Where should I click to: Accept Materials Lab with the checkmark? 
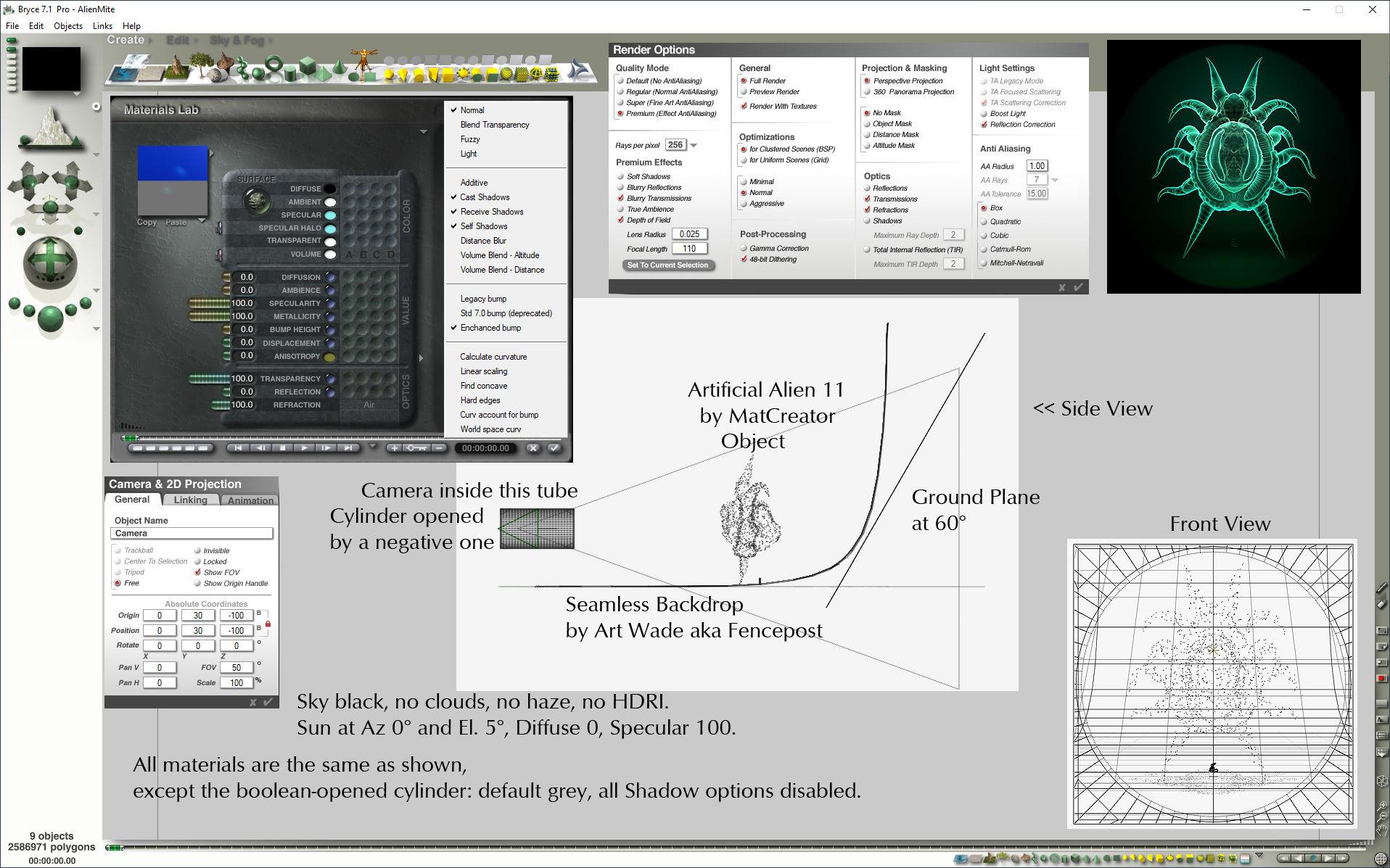click(x=554, y=448)
